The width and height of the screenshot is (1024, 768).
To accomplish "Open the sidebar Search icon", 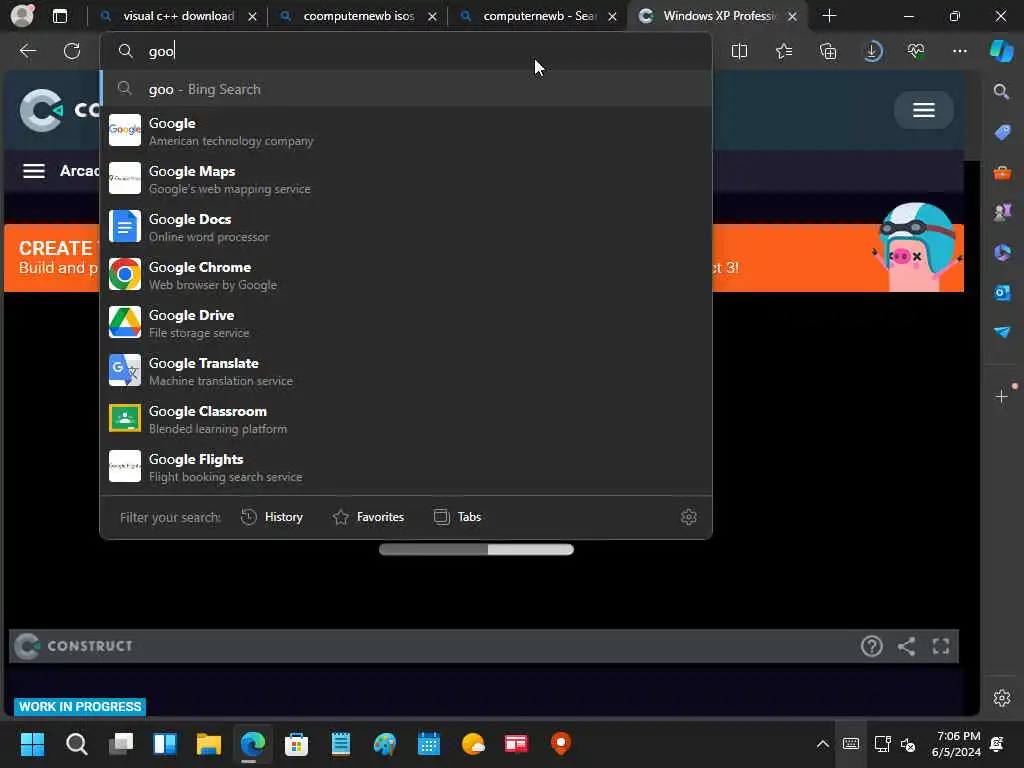I will [1001, 92].
